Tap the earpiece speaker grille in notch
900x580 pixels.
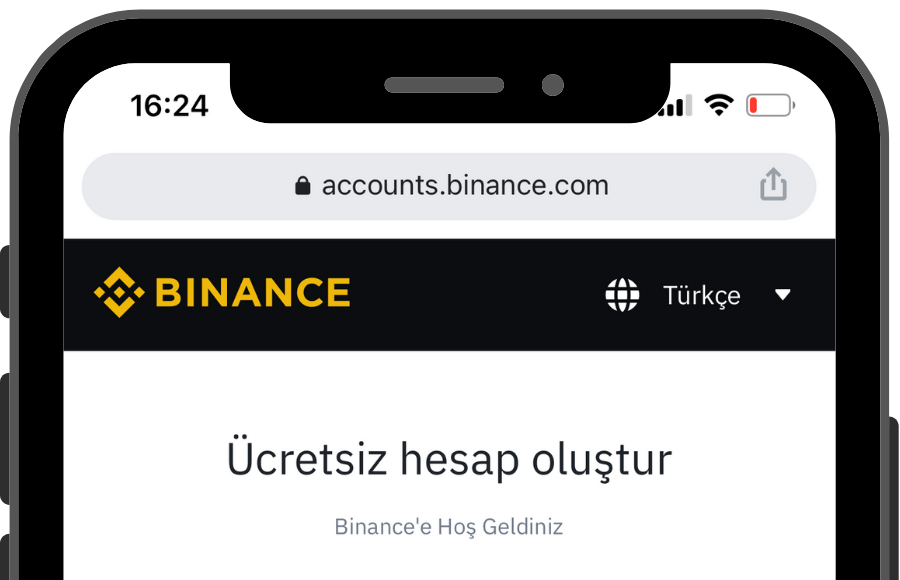(x=444, y=85)
